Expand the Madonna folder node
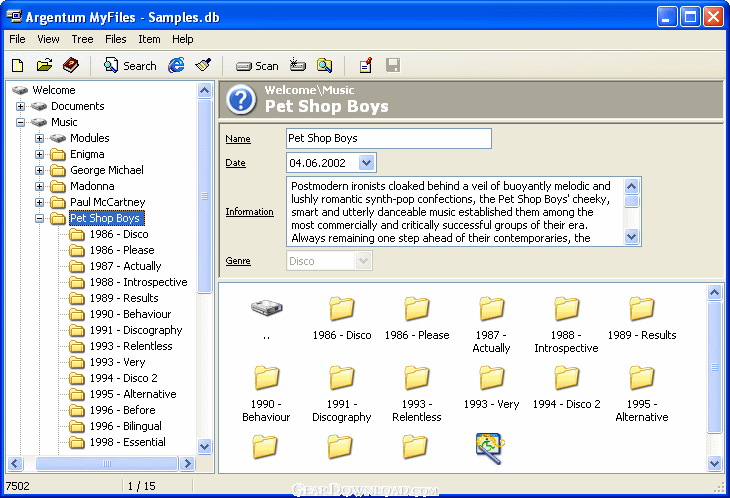The image size is (730, 498). point(40,186)
